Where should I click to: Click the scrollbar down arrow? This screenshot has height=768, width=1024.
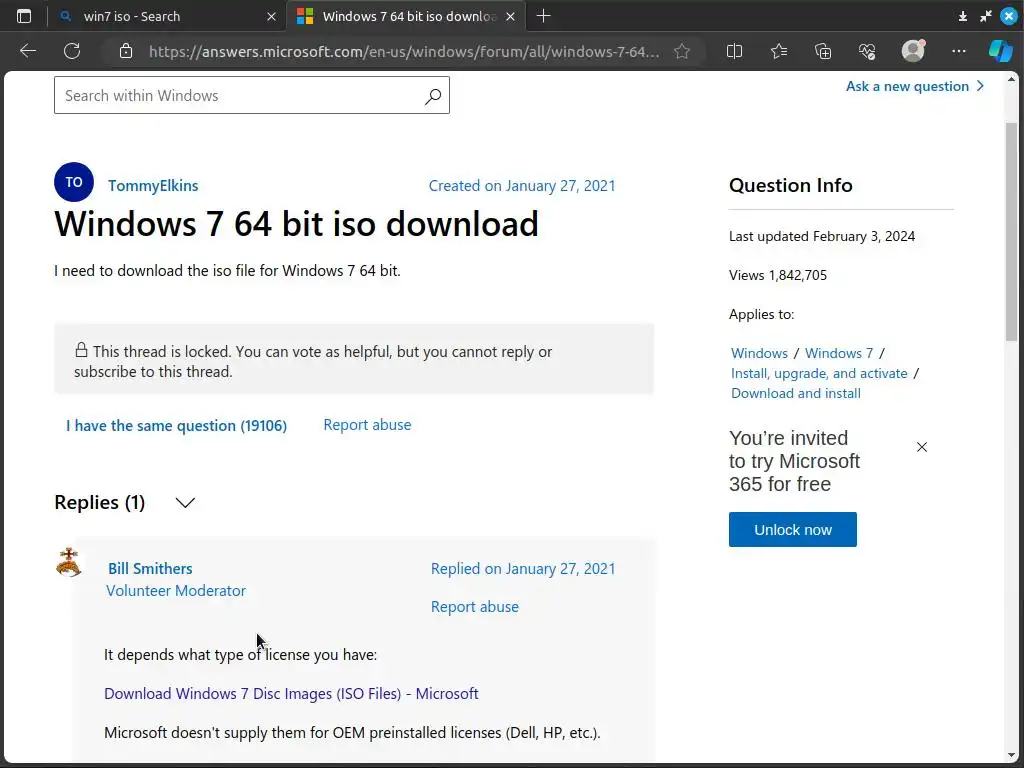[1012, 756]
